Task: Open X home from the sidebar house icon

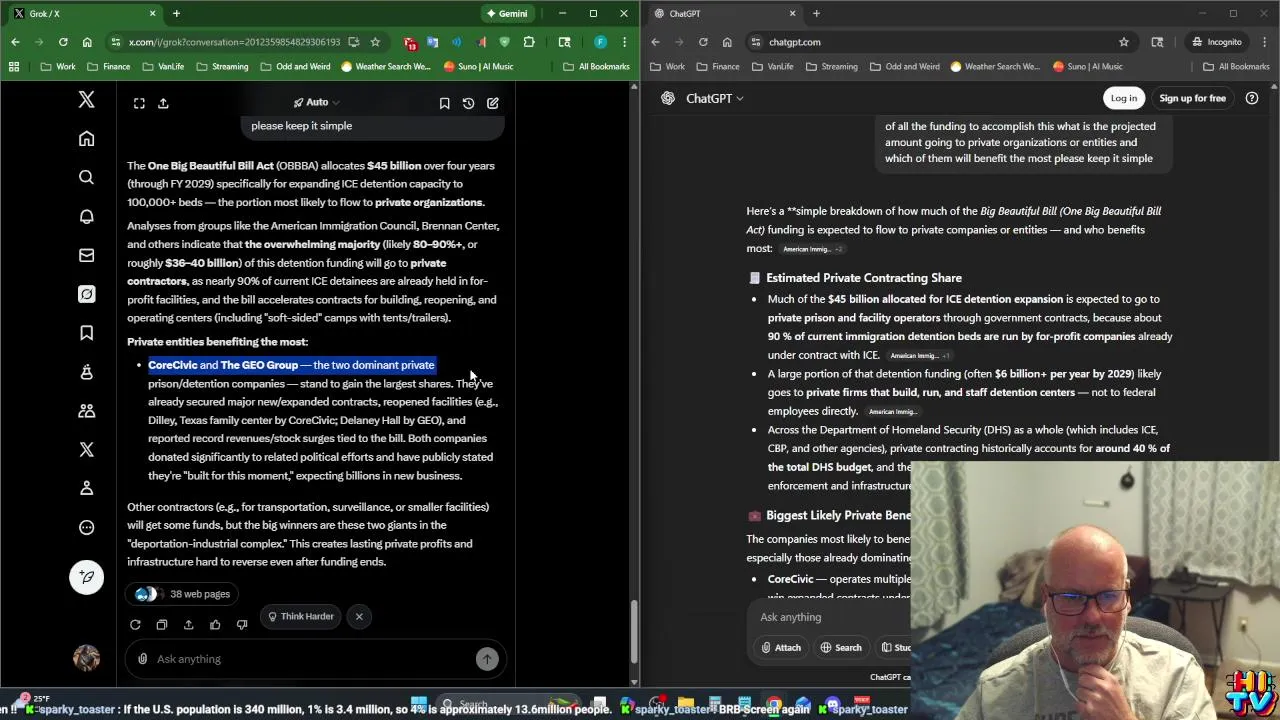Action: tap(86, 139)
